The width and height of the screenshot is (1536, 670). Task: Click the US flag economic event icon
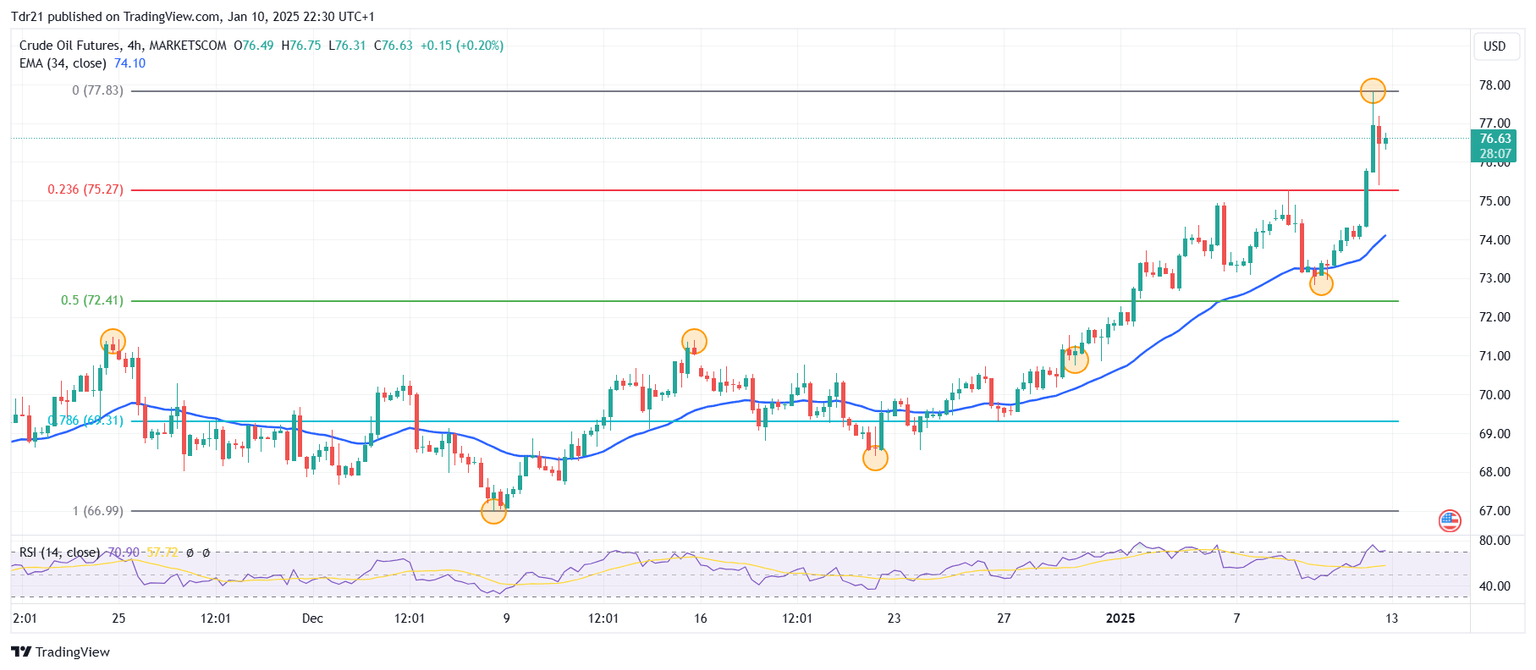[x=1449, y=520]
